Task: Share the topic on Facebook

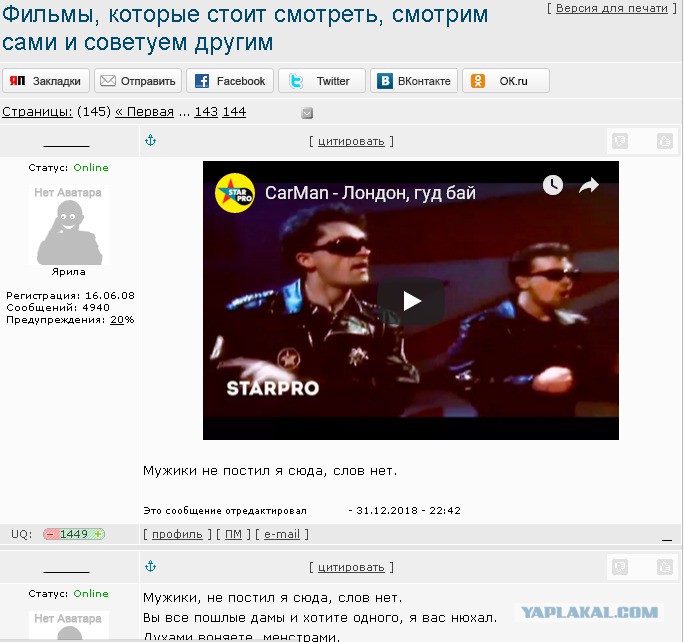Action: 230,81
